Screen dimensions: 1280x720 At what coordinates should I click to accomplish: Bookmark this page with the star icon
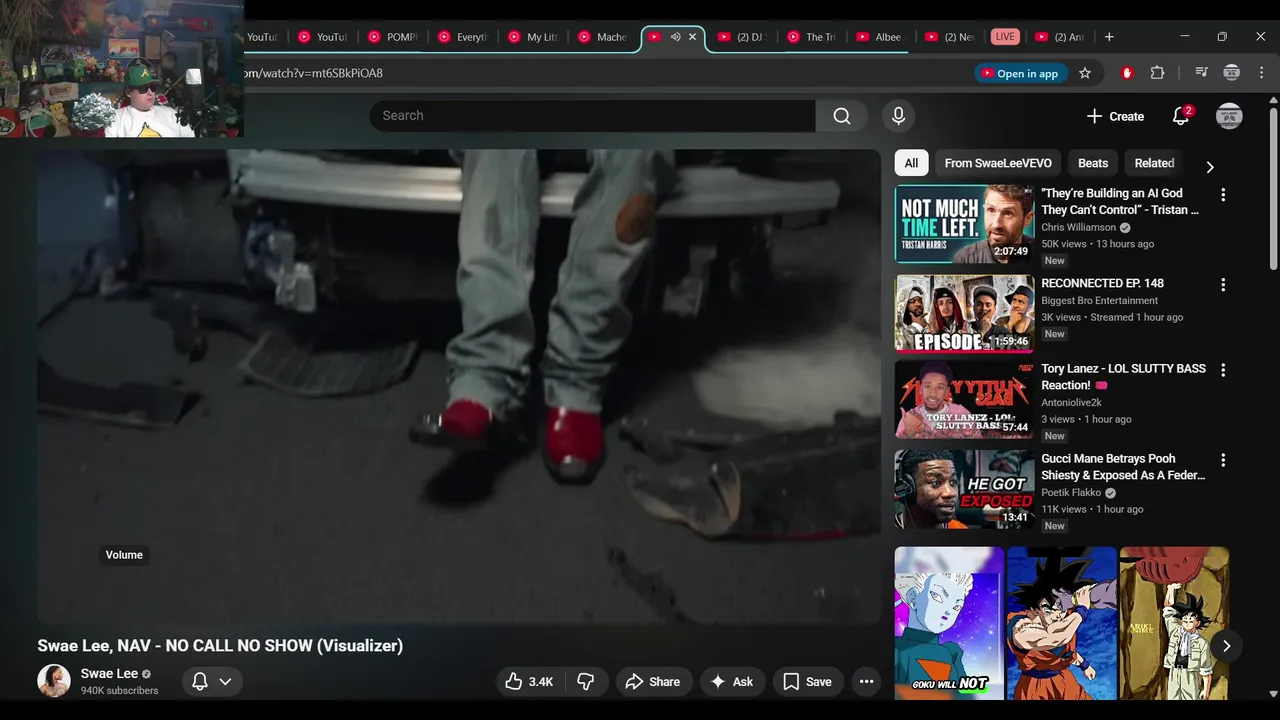(1085, 73)
